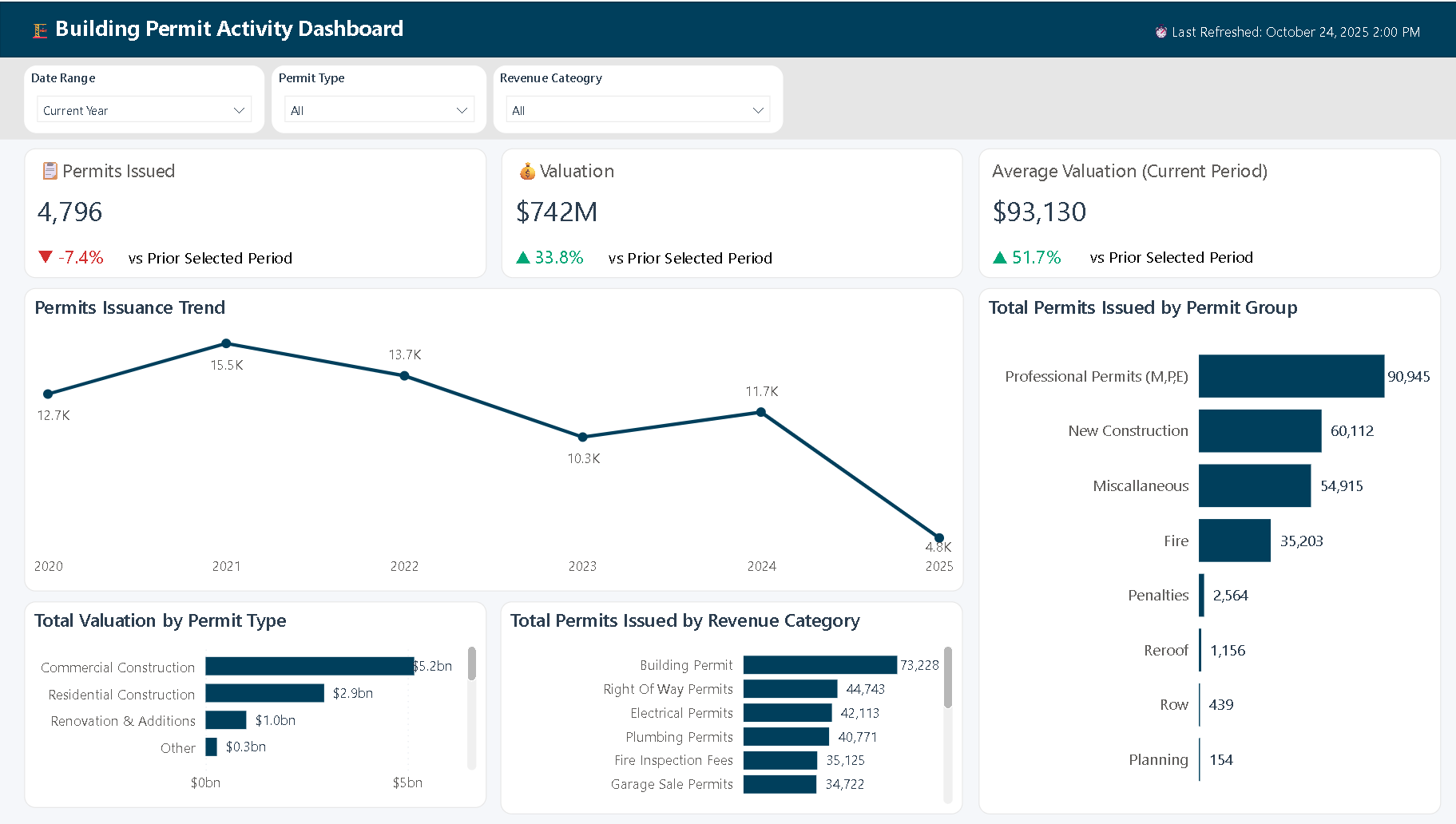Click the Building Permit revenue category bar

tap(819, 665)
